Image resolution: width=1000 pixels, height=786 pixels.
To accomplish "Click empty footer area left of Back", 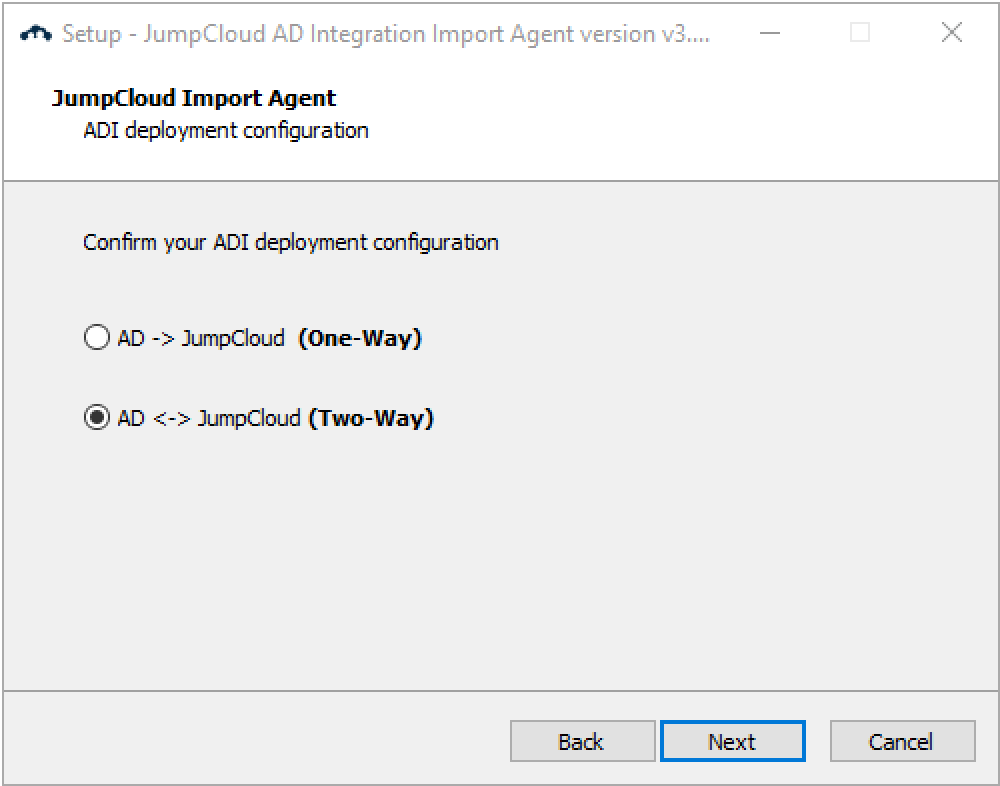I will pos(250,740).
